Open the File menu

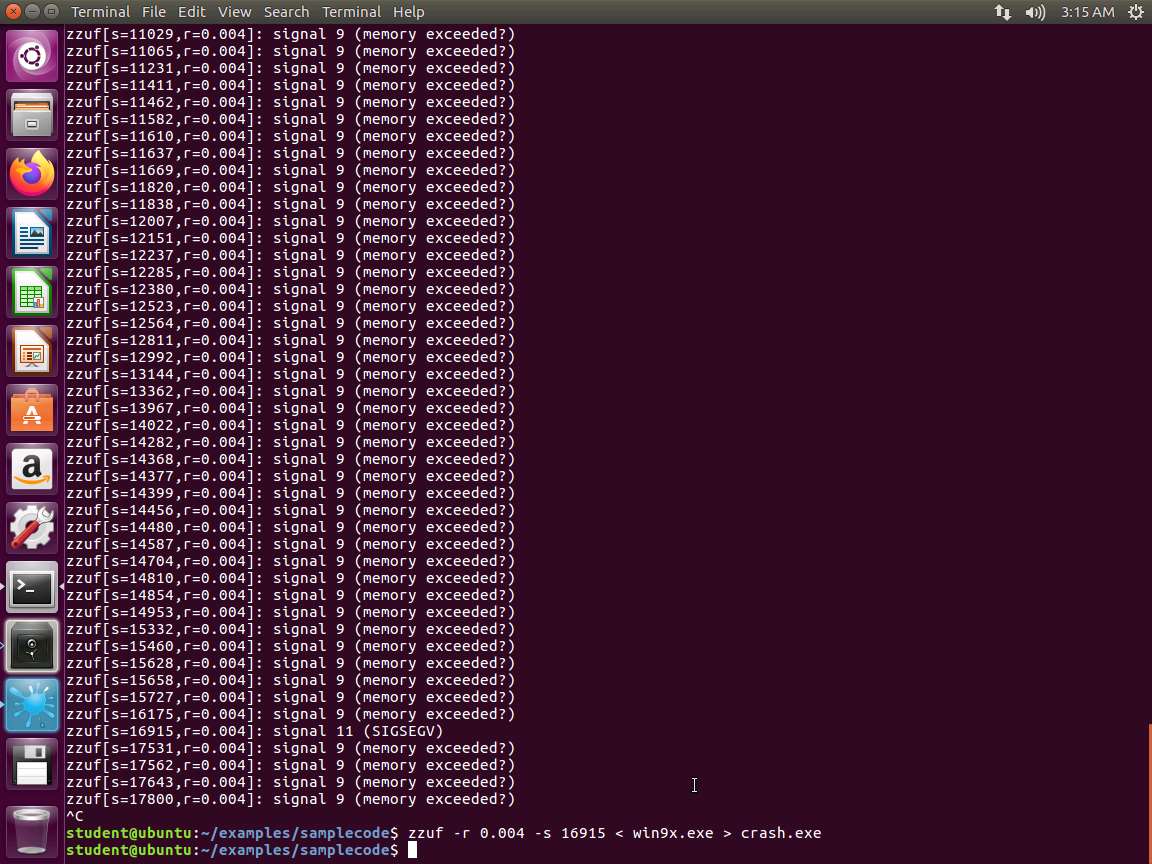coord(154,12)
